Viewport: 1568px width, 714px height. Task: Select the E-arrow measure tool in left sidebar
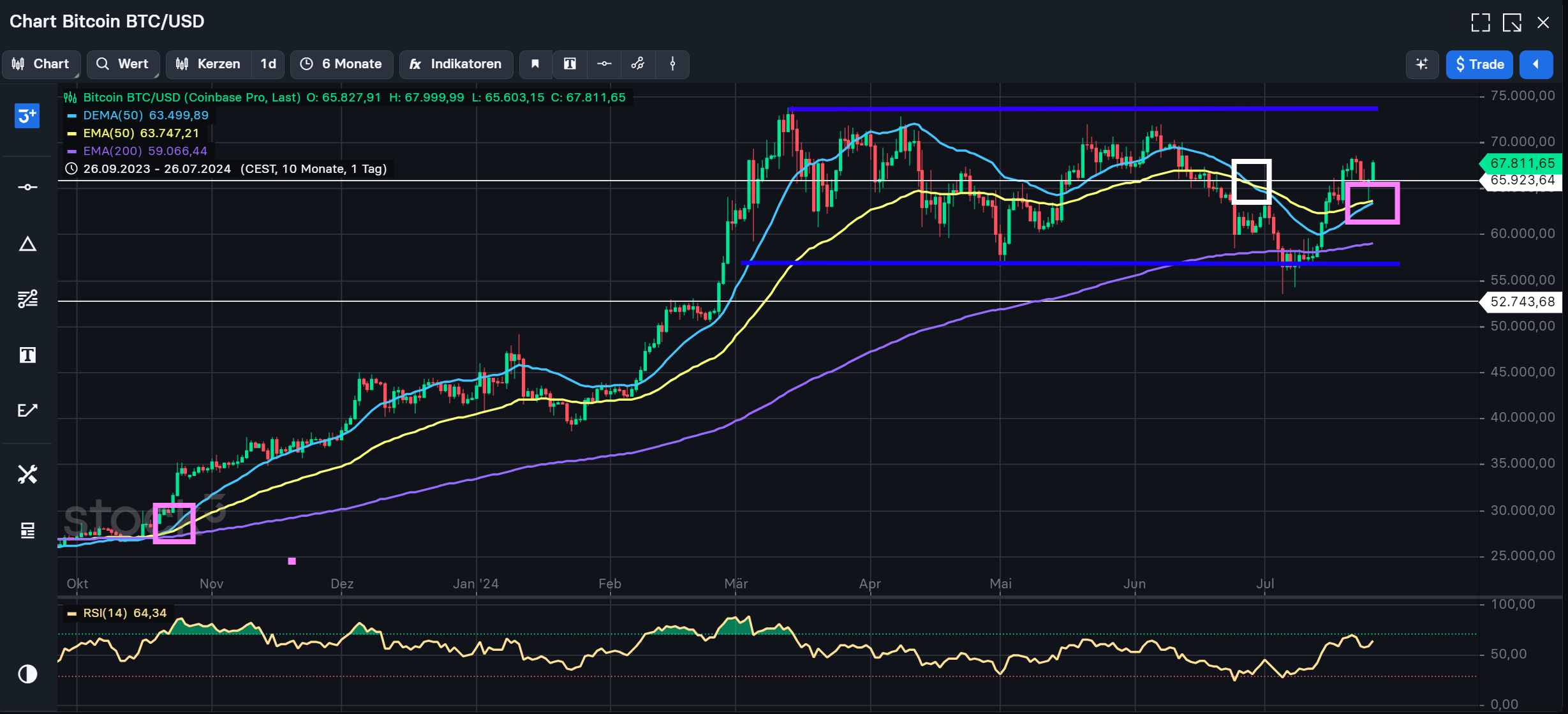[x=27, y=410]
